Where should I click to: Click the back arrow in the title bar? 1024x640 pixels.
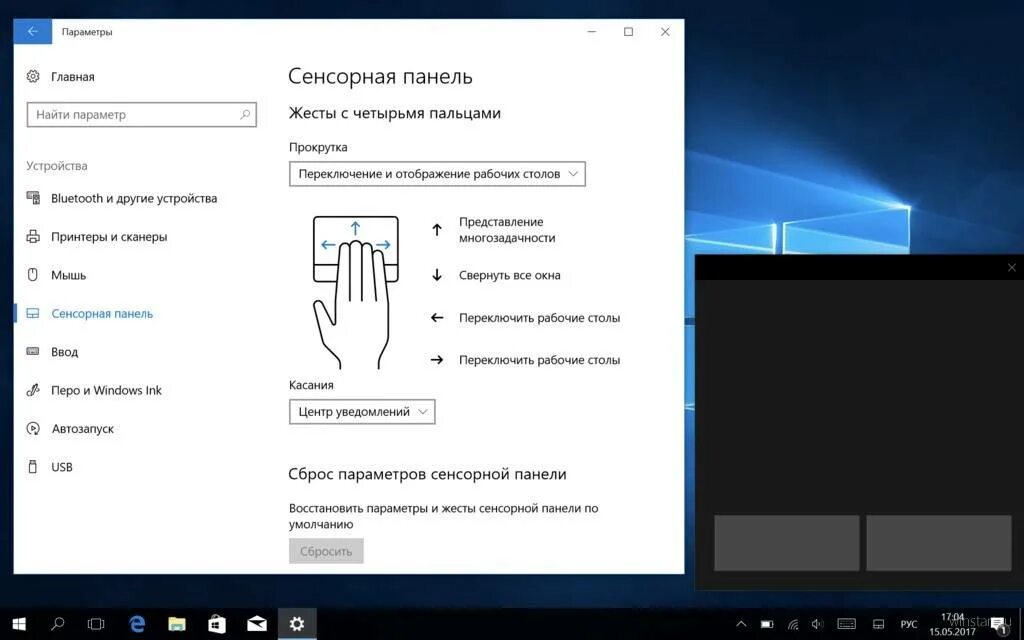coord(32,30)
